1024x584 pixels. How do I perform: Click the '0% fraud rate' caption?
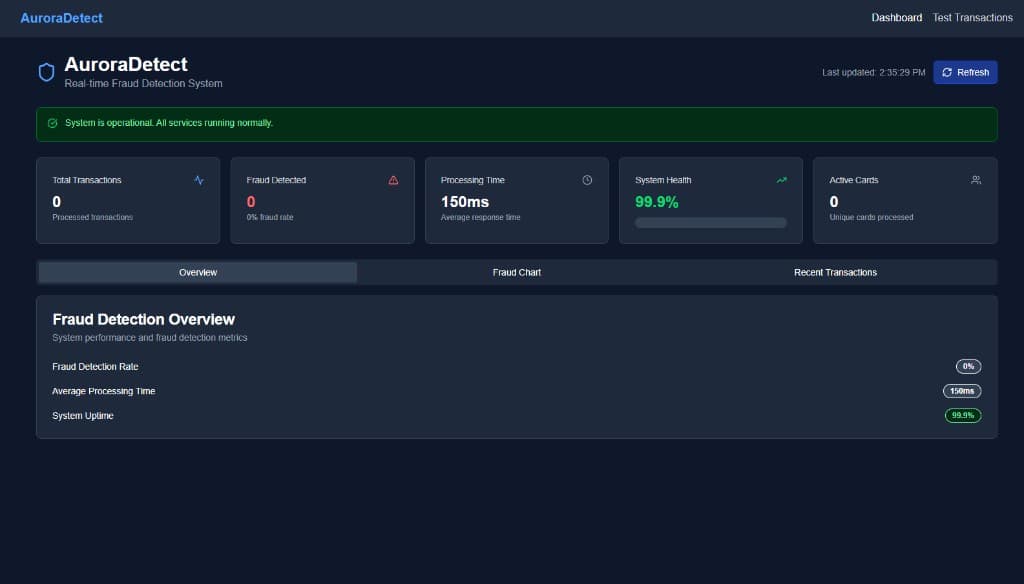point(270,217)
